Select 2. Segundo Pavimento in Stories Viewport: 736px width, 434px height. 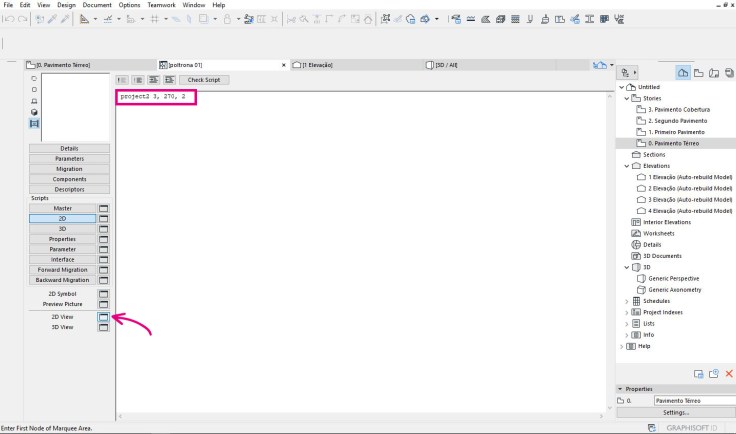[677, 121]
